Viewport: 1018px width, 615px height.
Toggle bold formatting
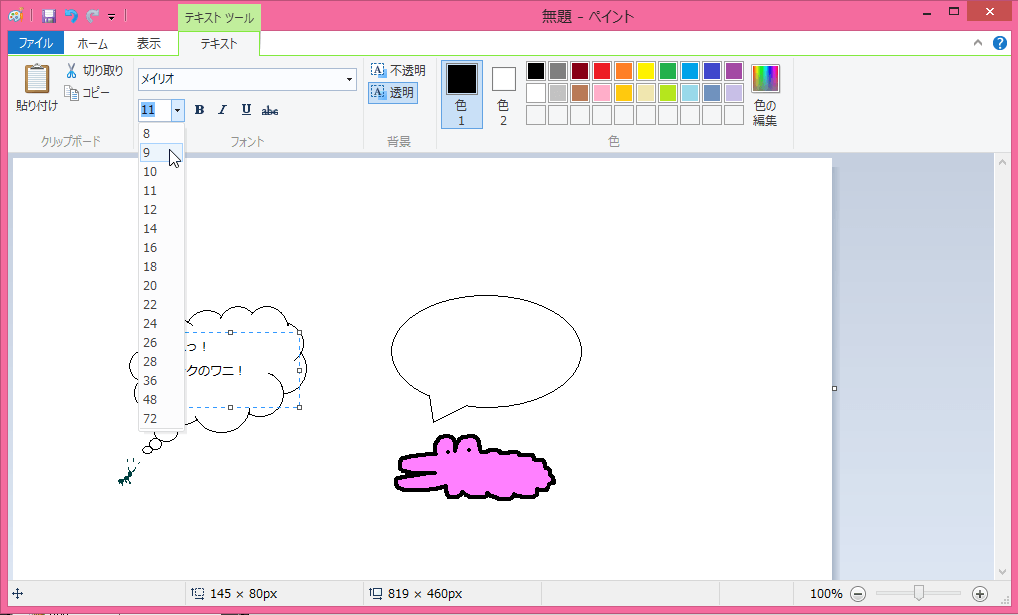199,110
